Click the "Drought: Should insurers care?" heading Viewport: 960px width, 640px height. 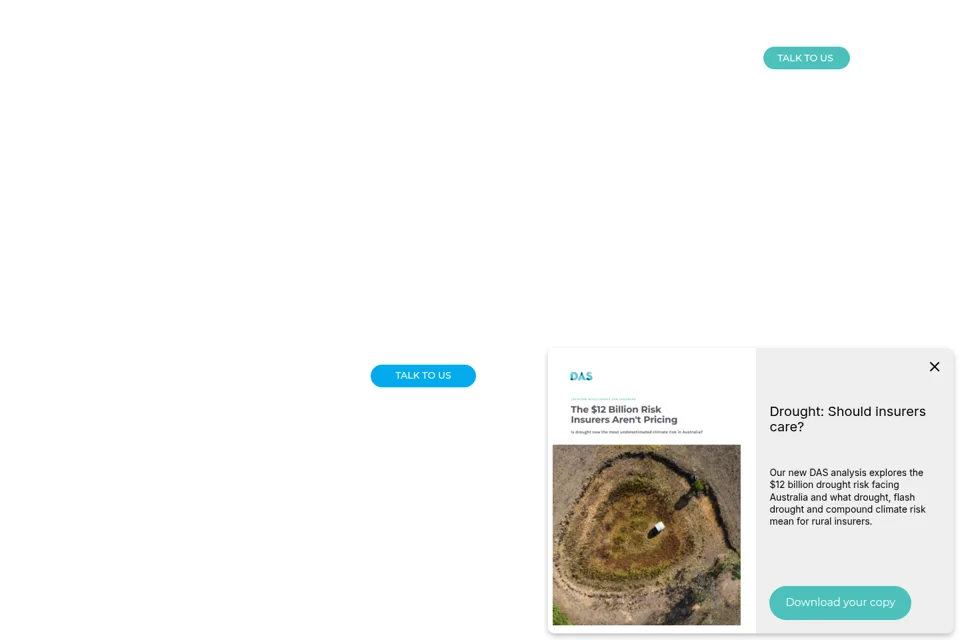(x=847, y=419)
